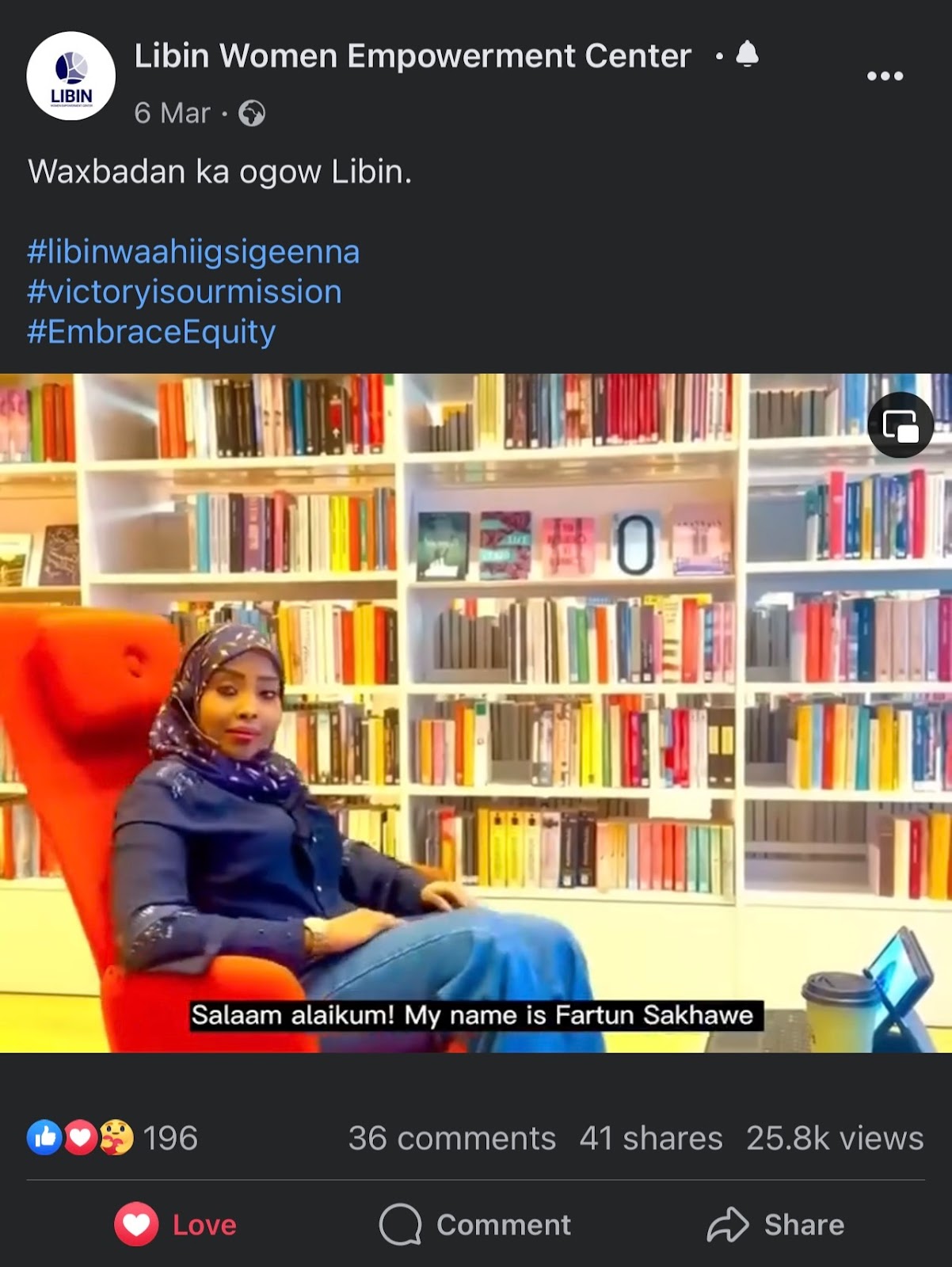Click the Share arrow icon
Viewport: 952px width, 1267px height.
point(727,1224)
